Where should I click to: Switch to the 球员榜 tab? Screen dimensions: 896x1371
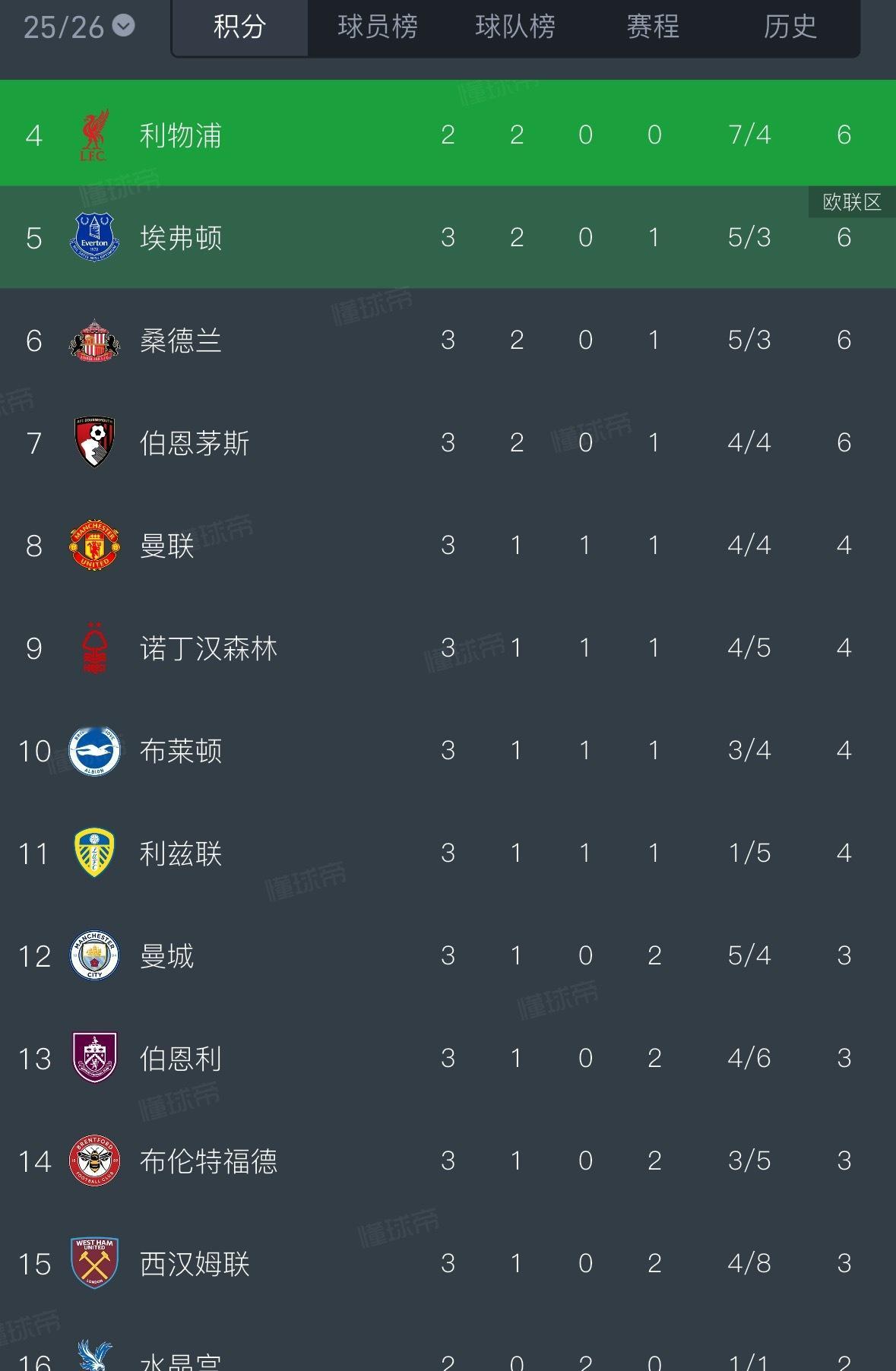click(x=378, y=27)
